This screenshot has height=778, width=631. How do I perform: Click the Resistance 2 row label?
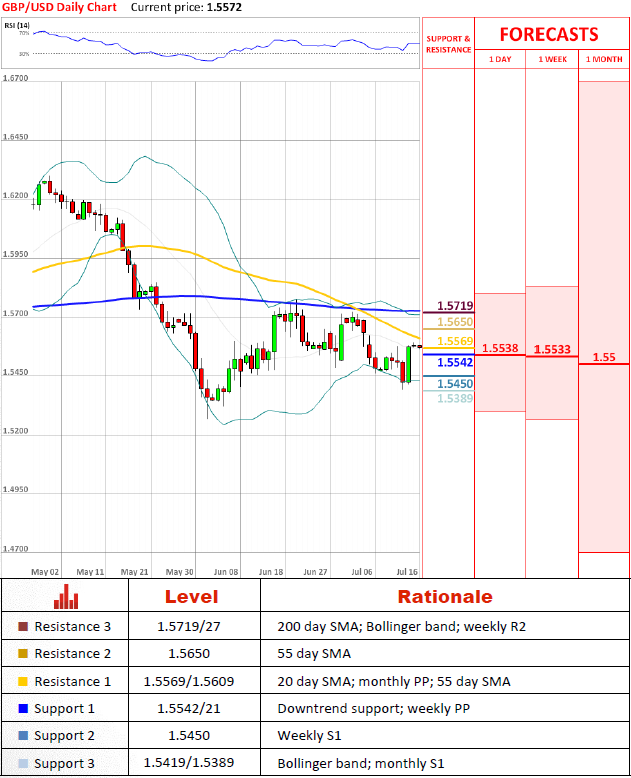click(x=72, y=653)
